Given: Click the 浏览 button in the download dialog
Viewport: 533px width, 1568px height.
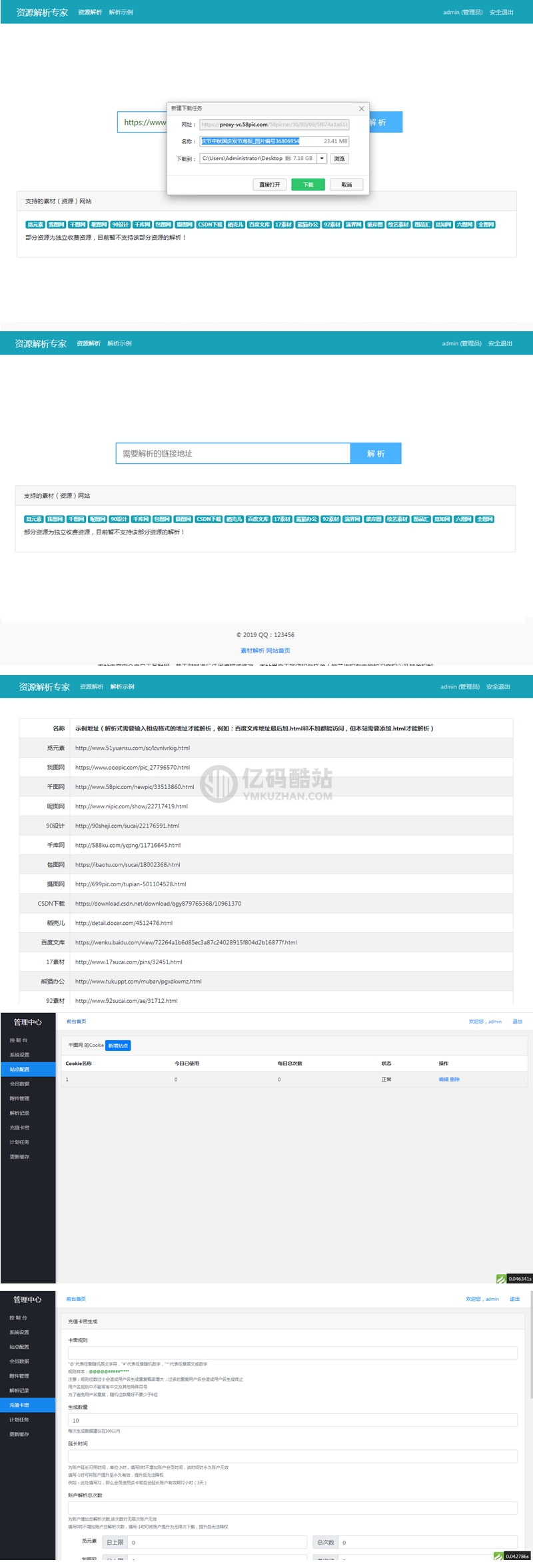Looking at the screenshot, I should 340,159.
